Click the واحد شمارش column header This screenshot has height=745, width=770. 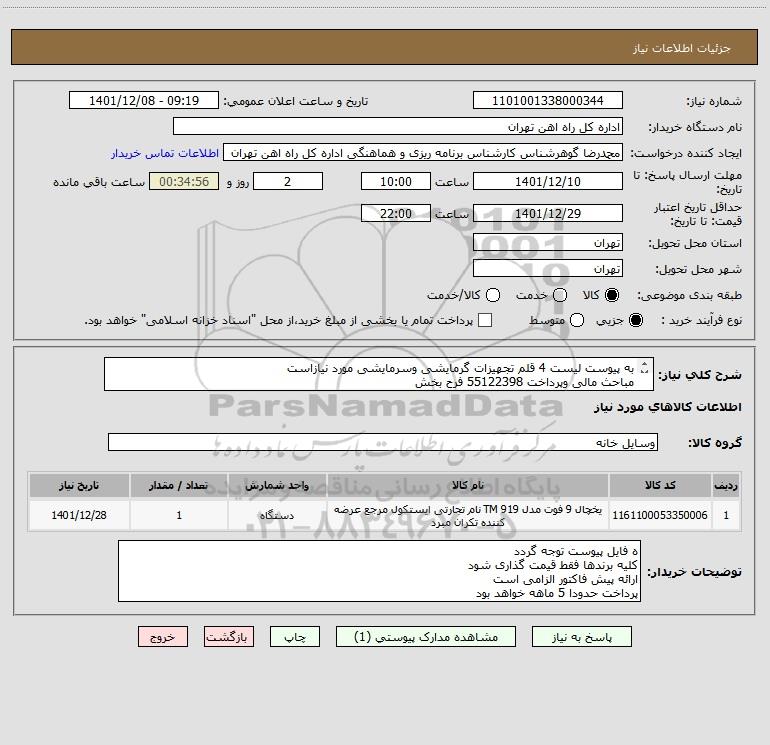click(x=277, y=486)
